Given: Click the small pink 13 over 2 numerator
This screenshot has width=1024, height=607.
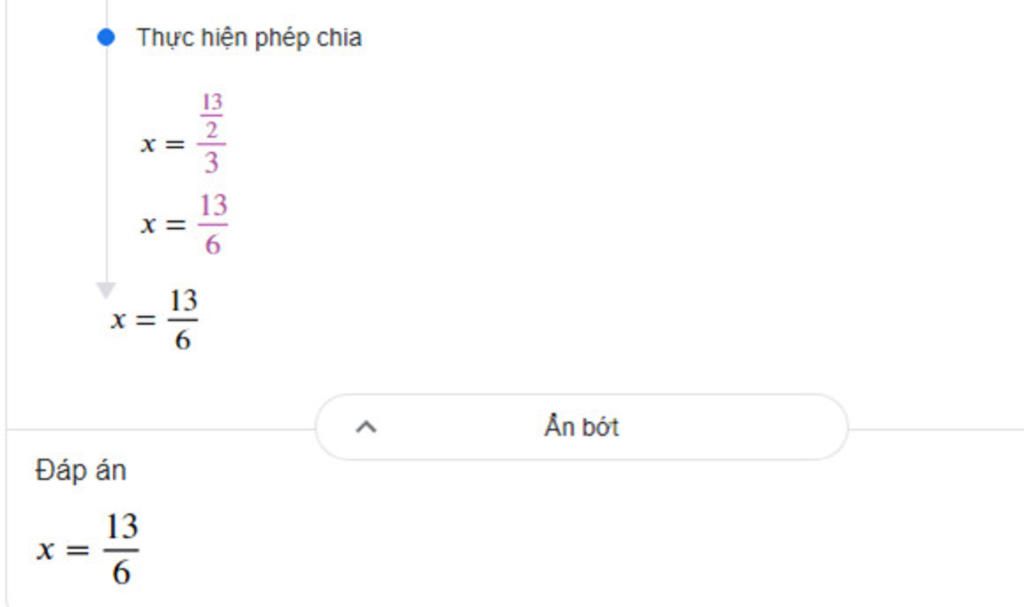Looking at the screenshot, I should (x=211, y=115).
